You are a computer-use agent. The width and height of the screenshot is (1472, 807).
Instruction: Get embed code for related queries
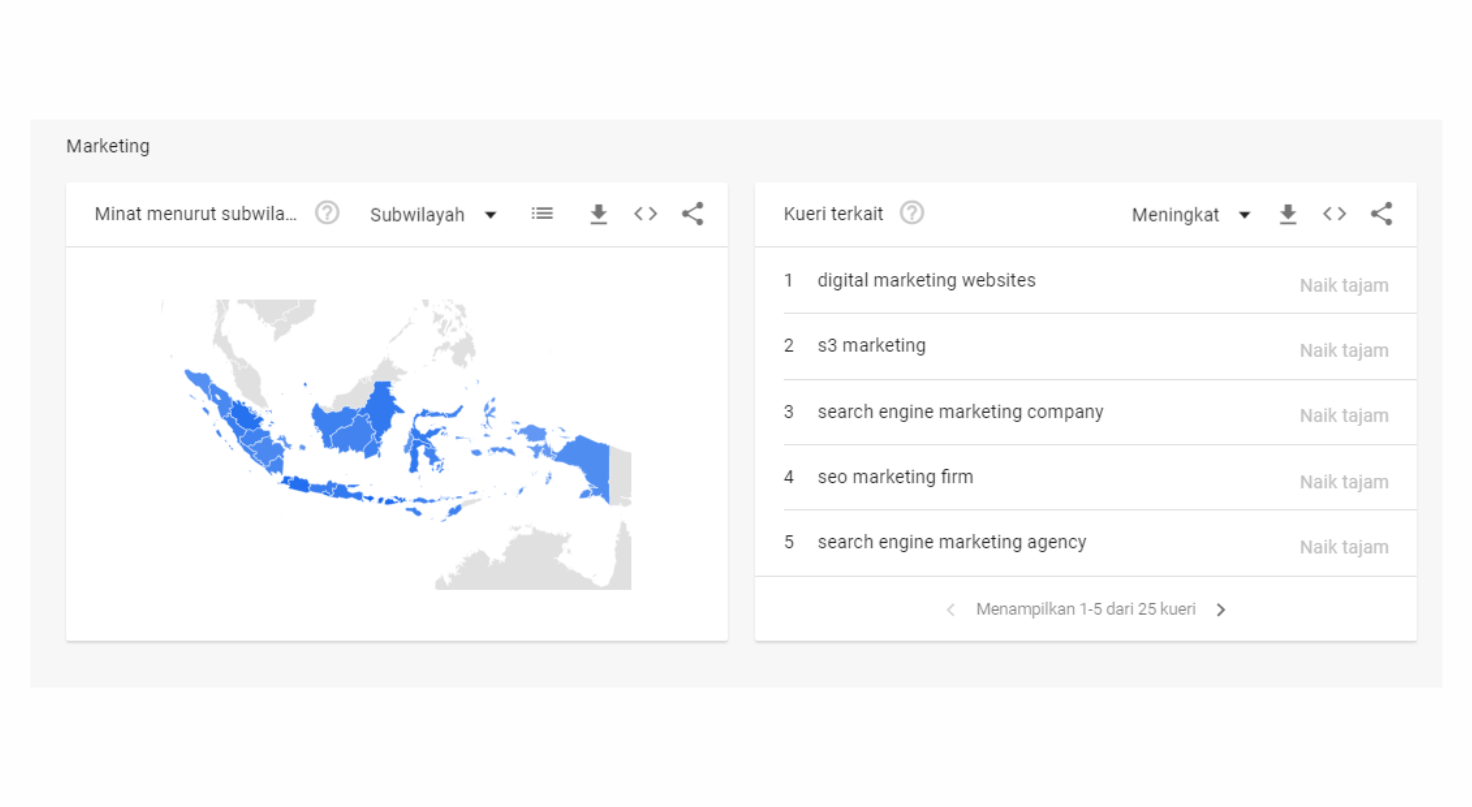pyautogui.click(x=1334, y=213)
